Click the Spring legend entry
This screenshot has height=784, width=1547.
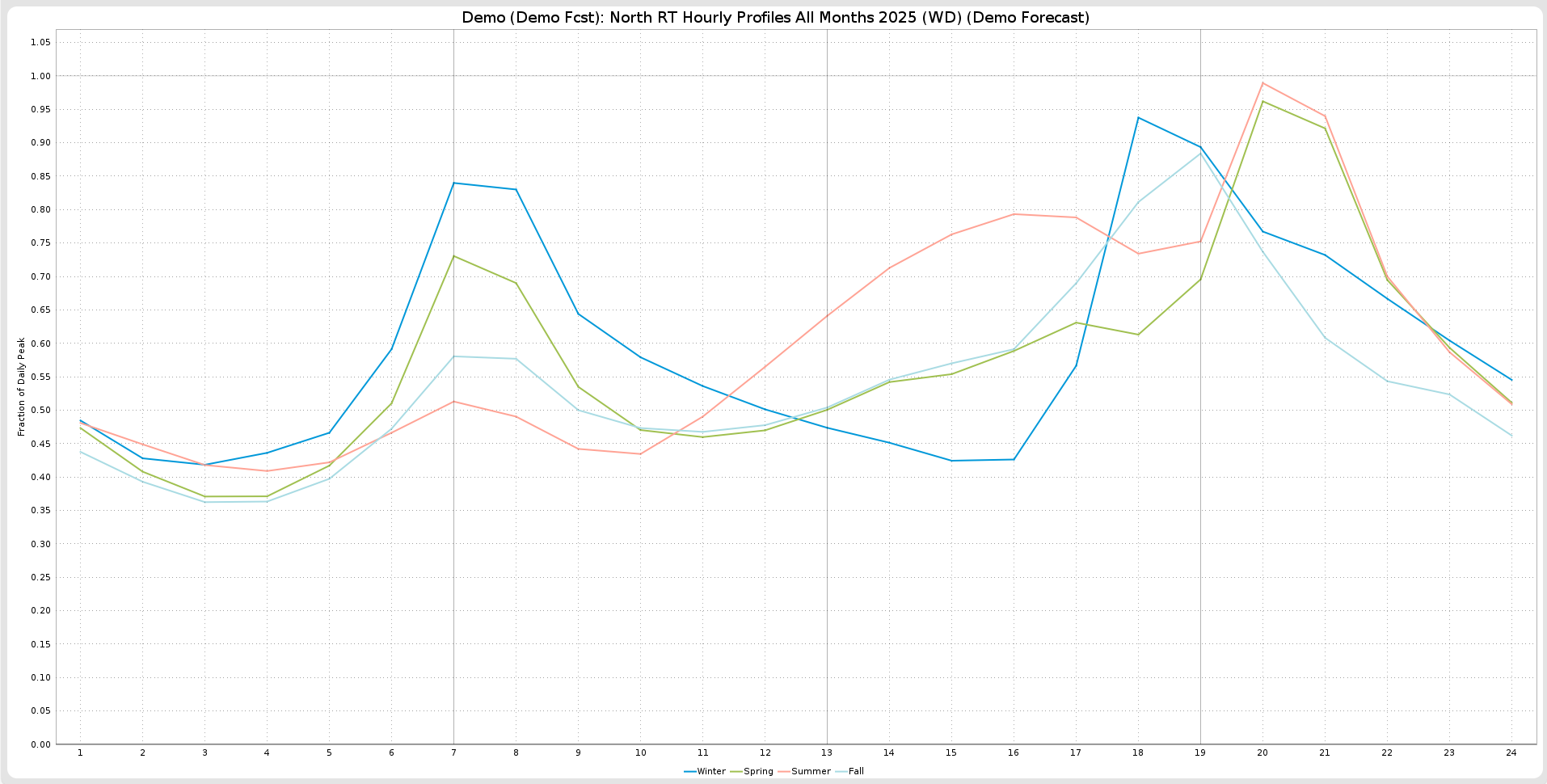click(752, 771)
